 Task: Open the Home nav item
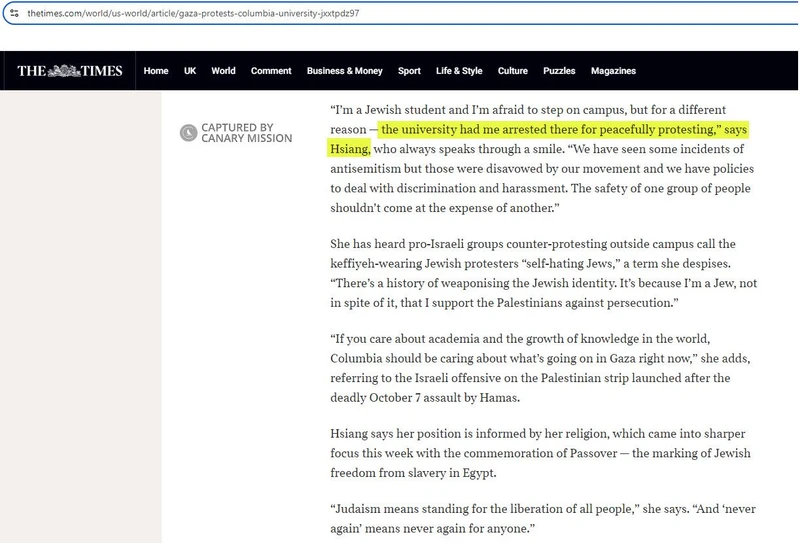click(x=156, y=71)
